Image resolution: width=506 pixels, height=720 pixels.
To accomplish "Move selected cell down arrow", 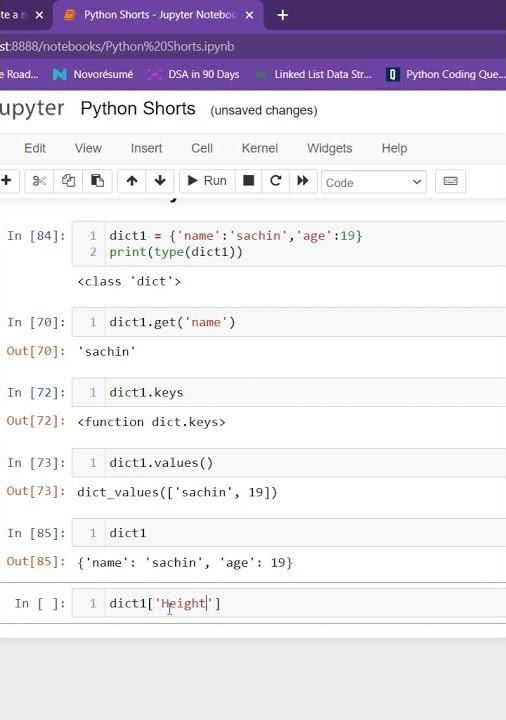I will coord(160,181).
